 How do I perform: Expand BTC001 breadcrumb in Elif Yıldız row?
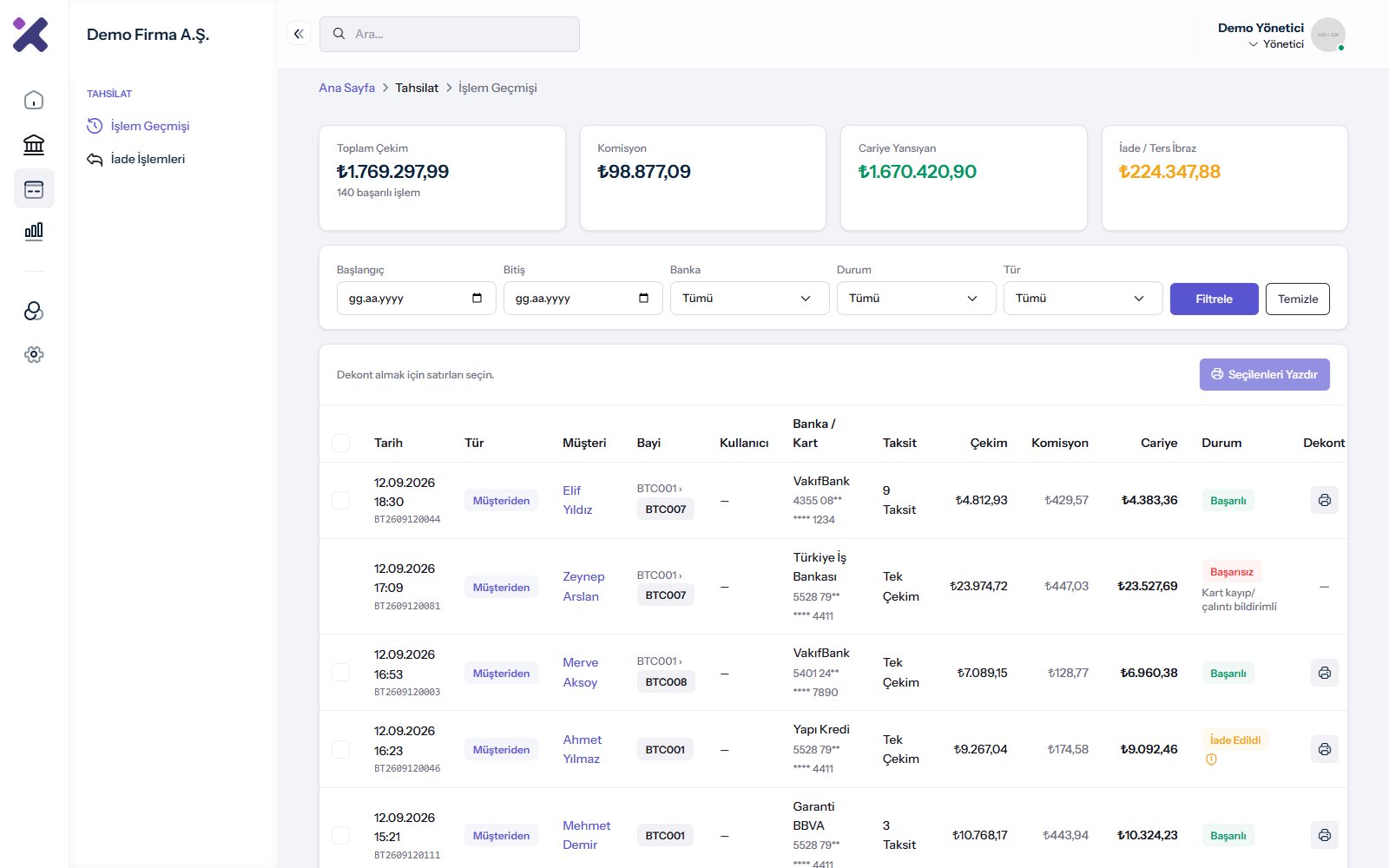click(x=659, y=488)
